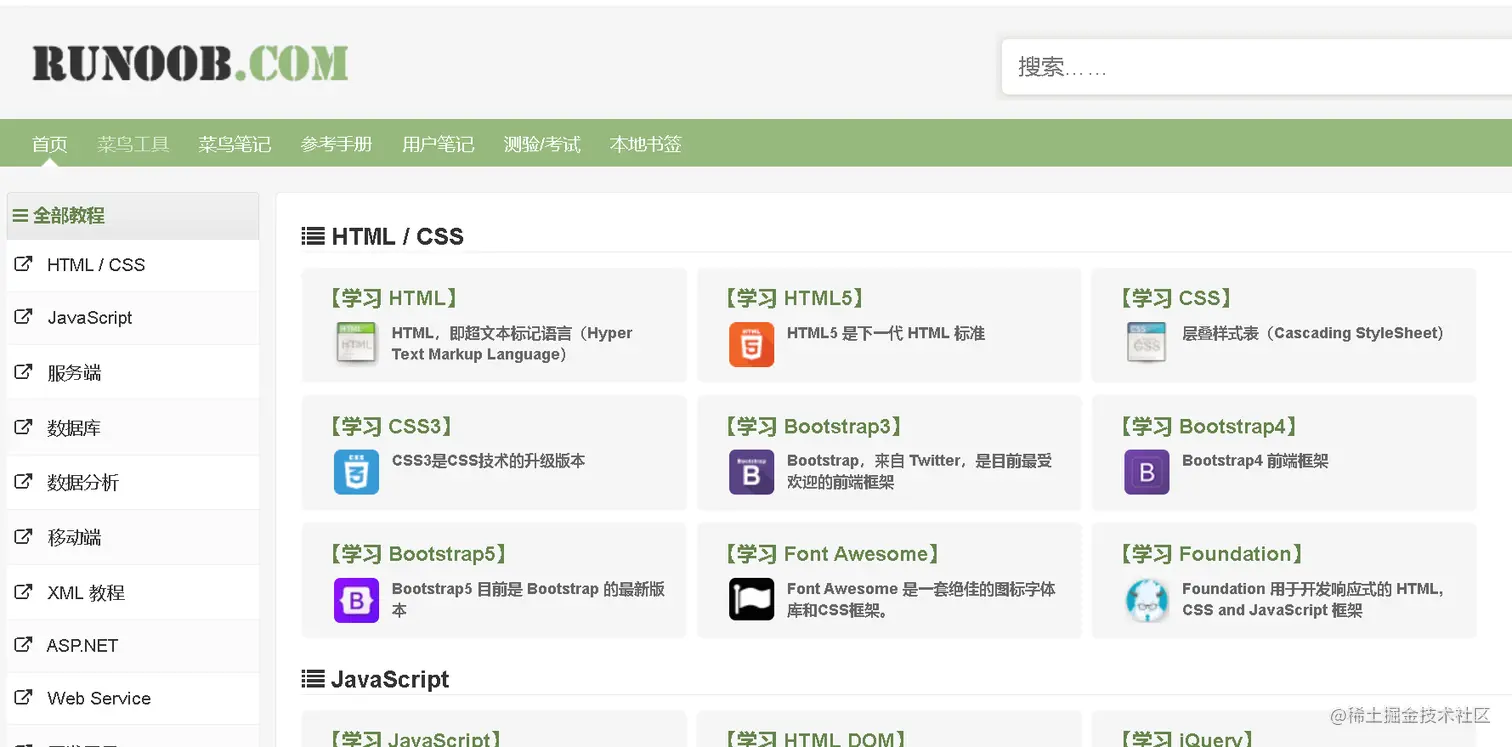Screen dimensions: 1512x747
Task: Open the 【学习 CSS】 tutorial title
Action: tap(1176, 298)
